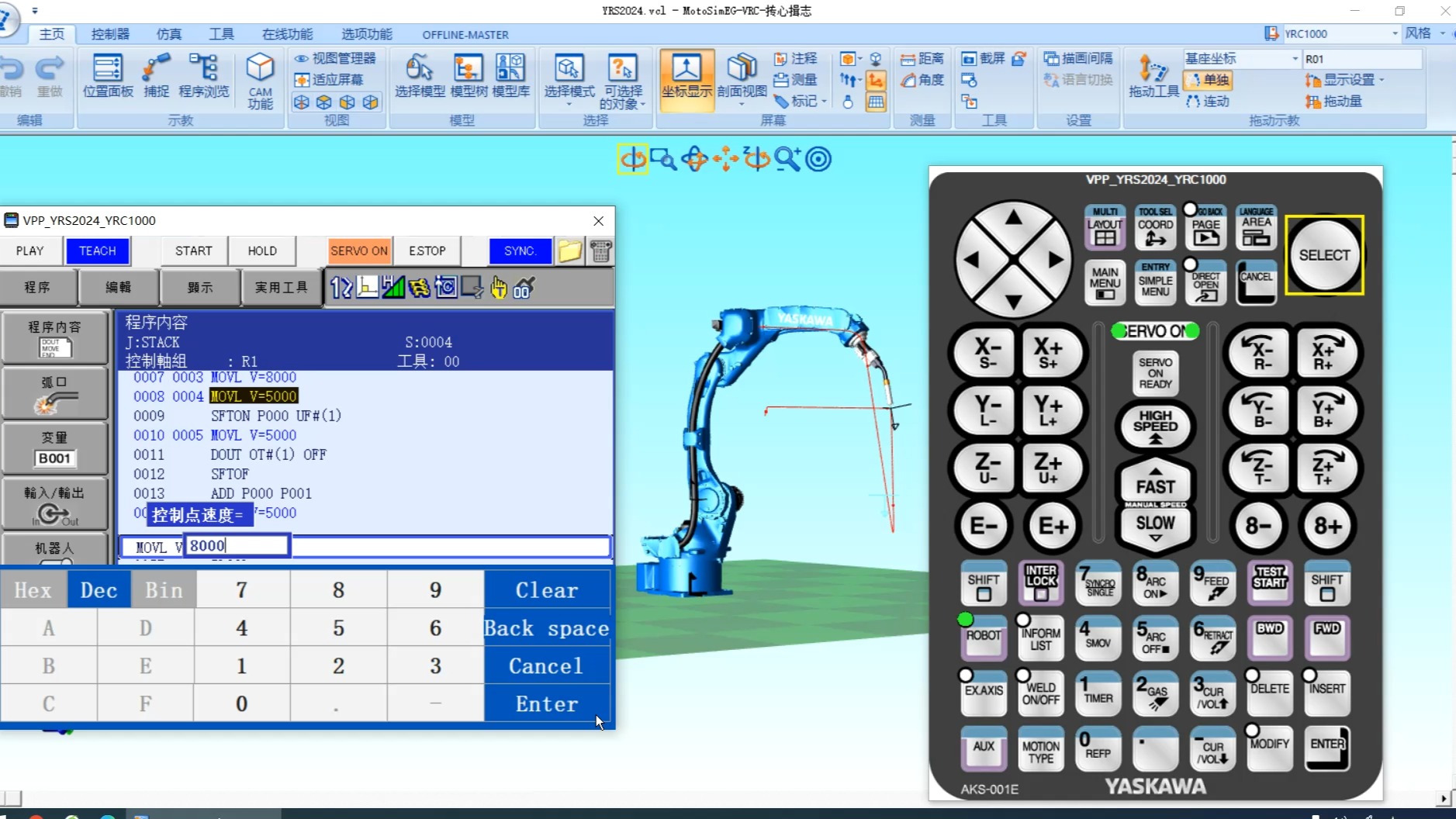Screen dimensions: 1456x819
Task: Click the speed value input field 8000
Action: point(237,546)
